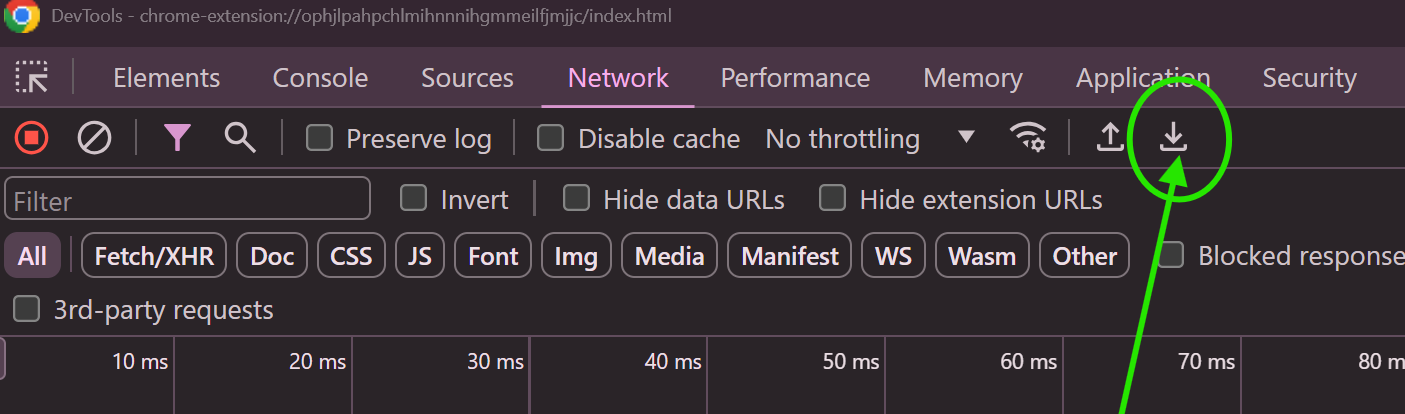The image size is (1405, 414).
Task: Switch to the Console tab
Action: click(320, 78)
